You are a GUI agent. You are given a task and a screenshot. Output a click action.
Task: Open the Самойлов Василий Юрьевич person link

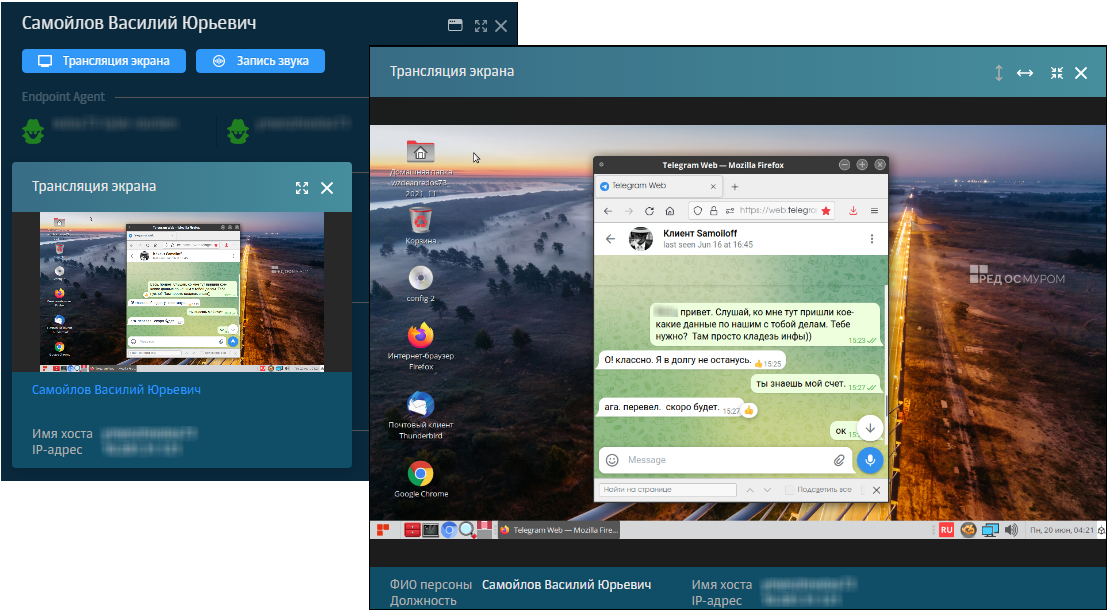[116, 390]
